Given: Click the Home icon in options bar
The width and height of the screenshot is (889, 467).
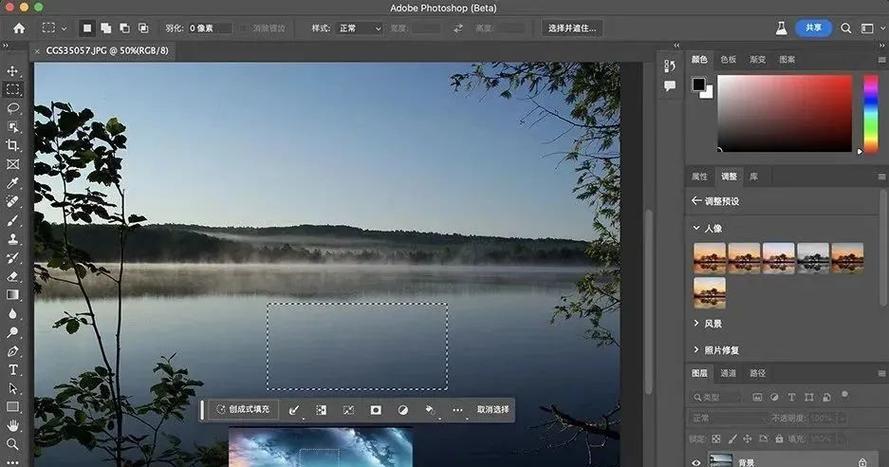Looking at the screenshot, I should [x=19, y=28].
